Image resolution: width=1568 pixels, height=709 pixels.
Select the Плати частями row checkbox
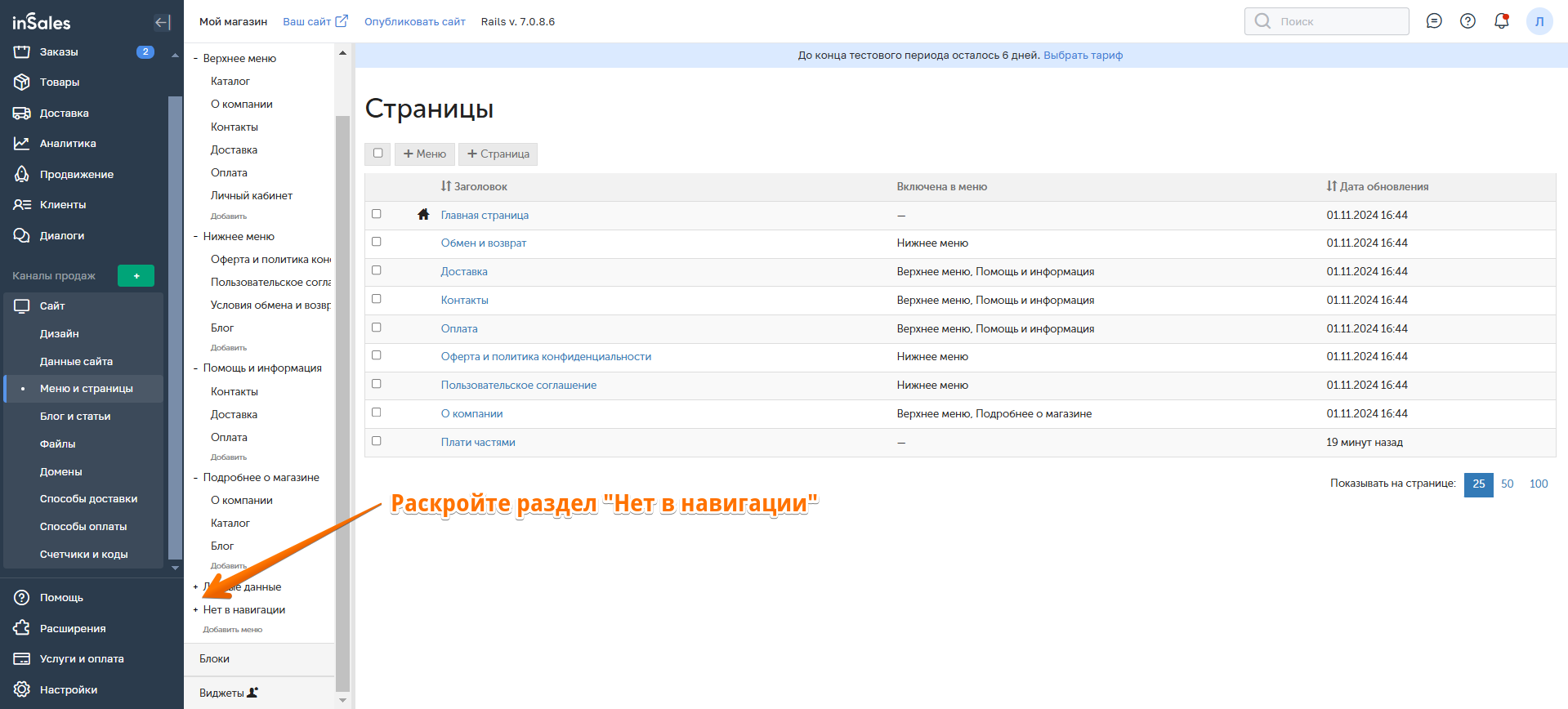[x=377, y=441]
